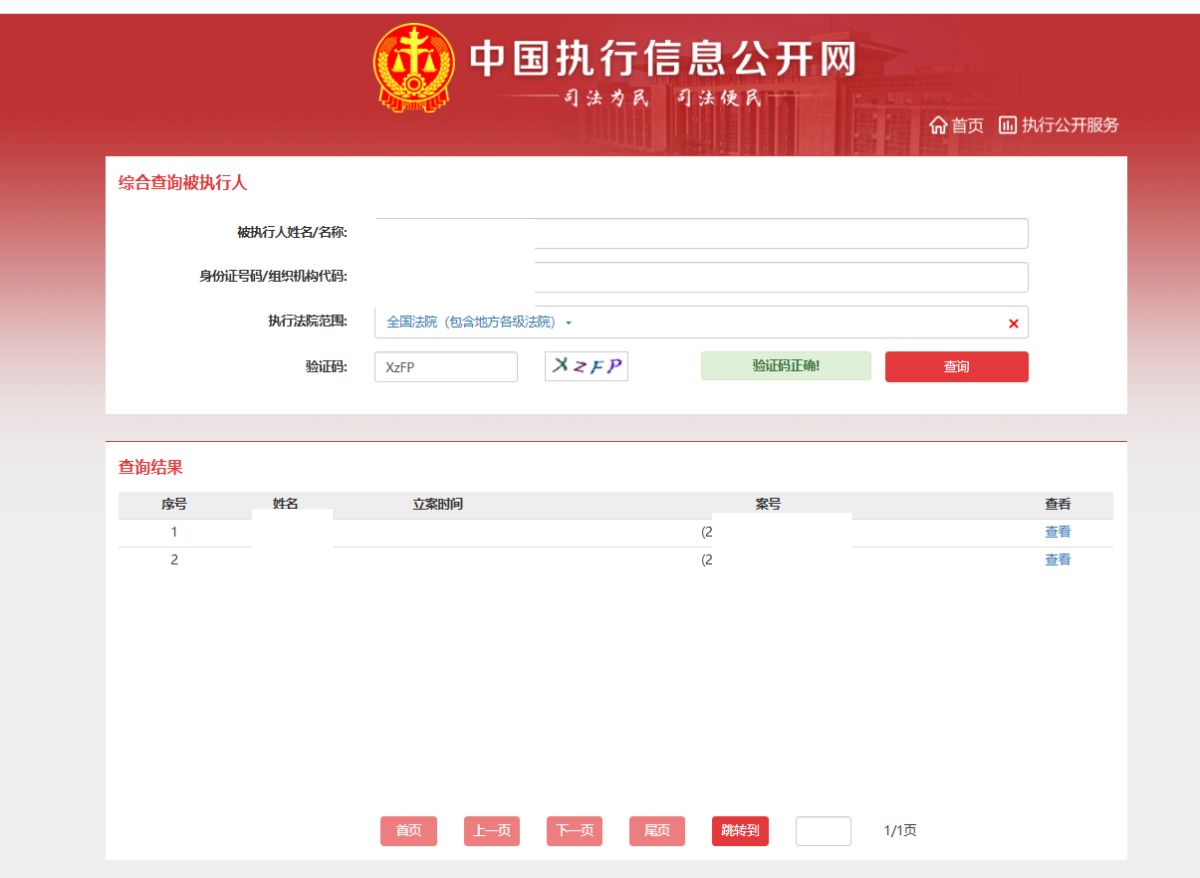Click the court emblem logo in the header

point(412,68)
